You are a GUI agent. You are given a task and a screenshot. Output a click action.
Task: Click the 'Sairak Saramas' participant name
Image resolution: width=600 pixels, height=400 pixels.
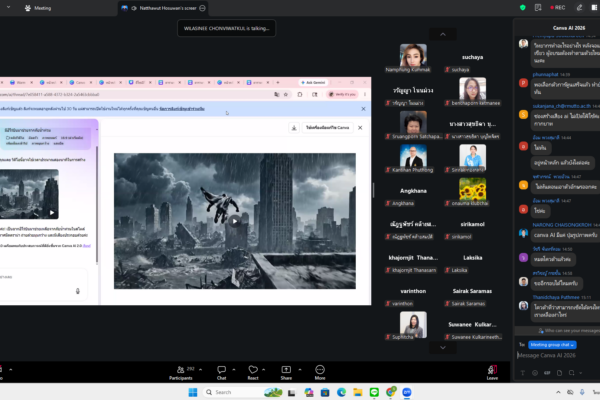coord(472,291)
